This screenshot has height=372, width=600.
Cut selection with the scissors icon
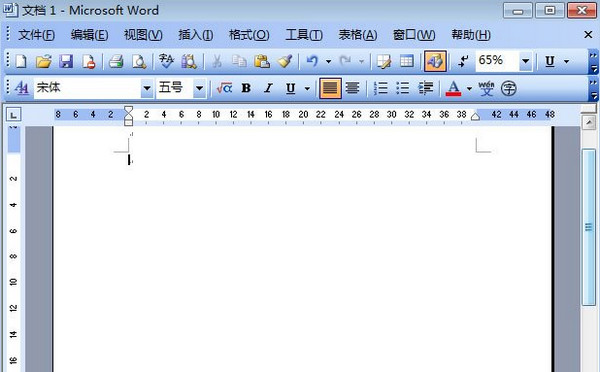(217, 61)
